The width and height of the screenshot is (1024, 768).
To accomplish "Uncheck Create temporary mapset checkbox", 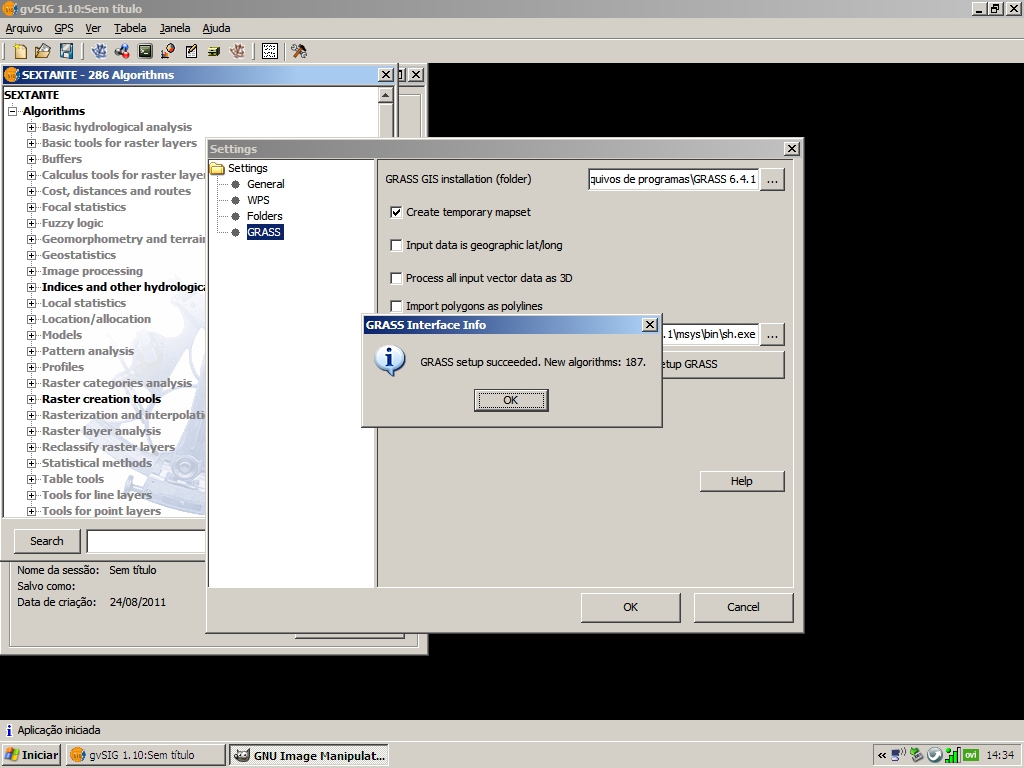I will pos(396,212).
